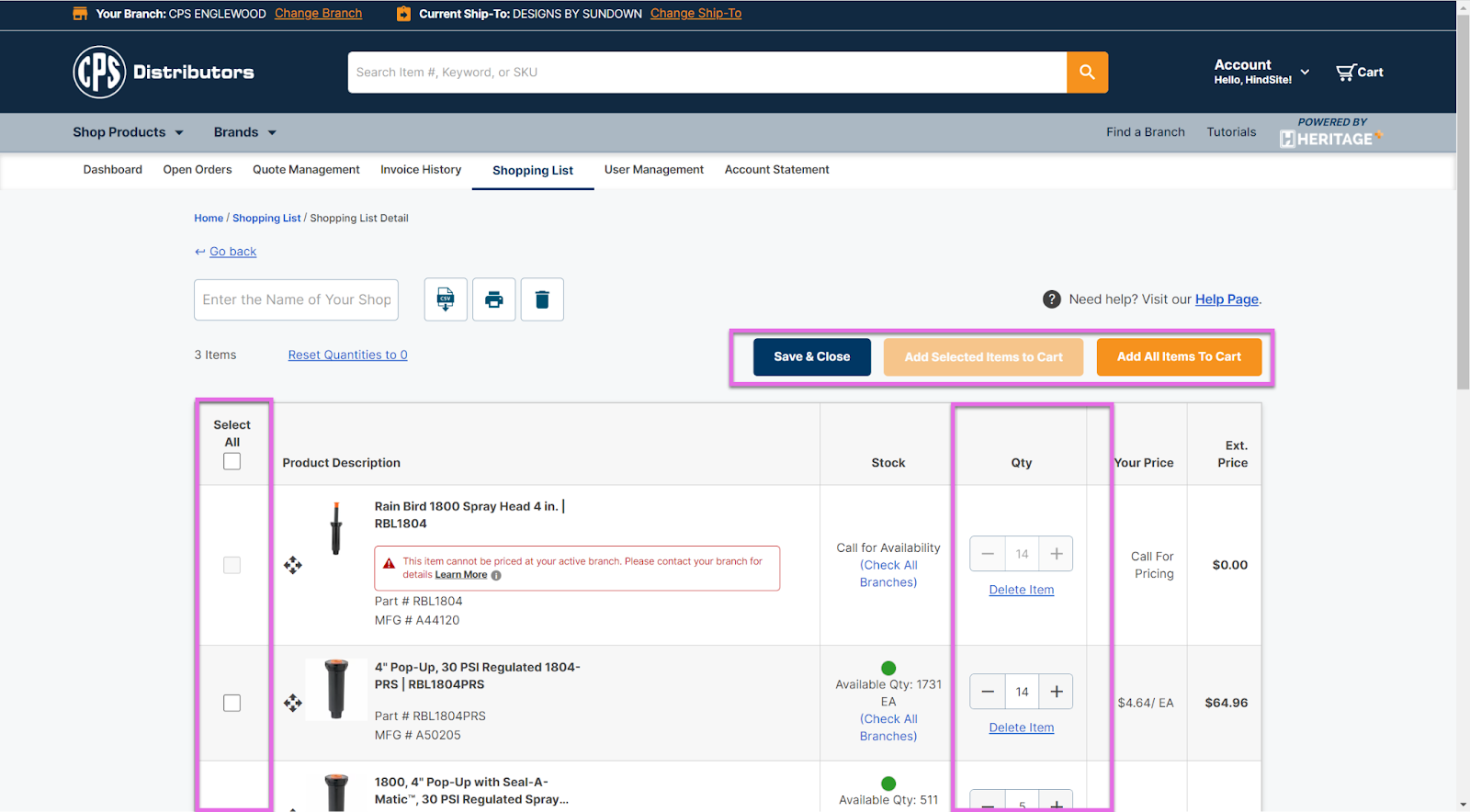1470x812 pixels.
Task: Click Add All Items To Cart
Action: tap(1179, 357)
